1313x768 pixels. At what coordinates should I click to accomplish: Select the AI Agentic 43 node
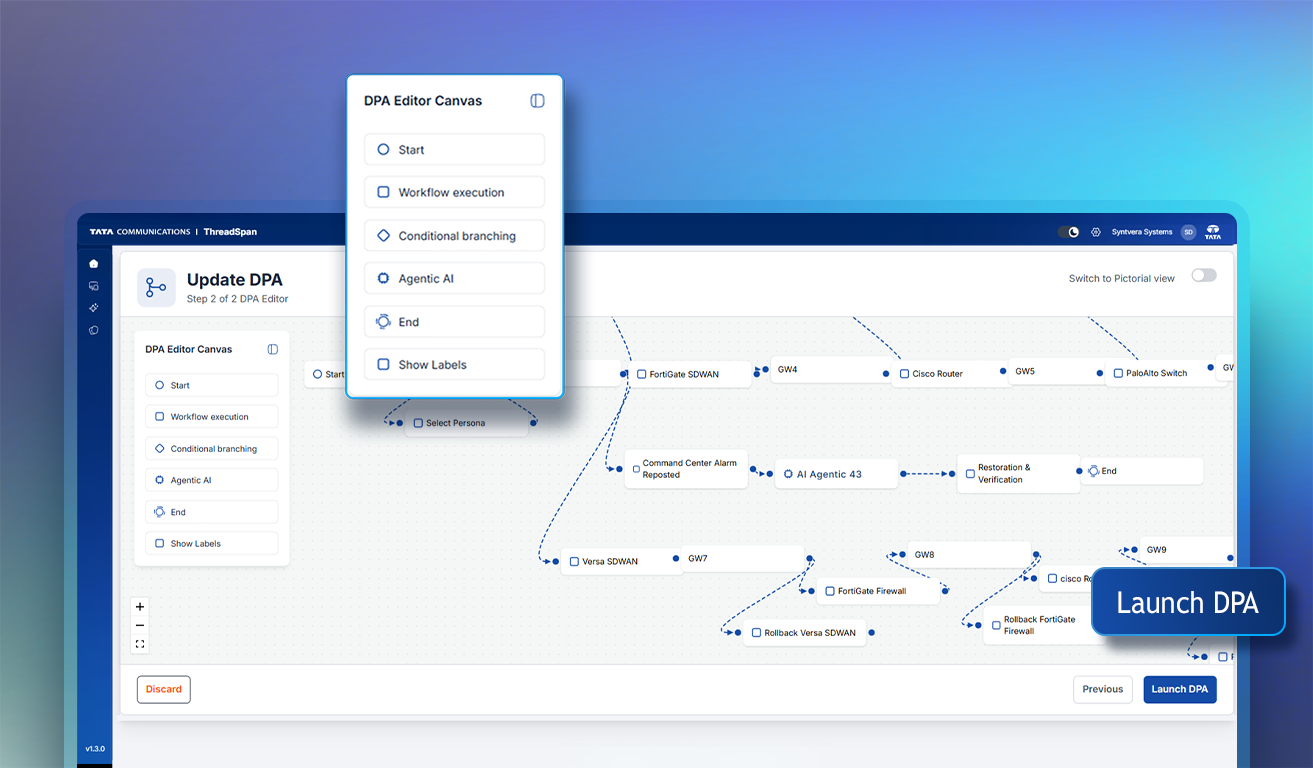(x=836, y=474)
